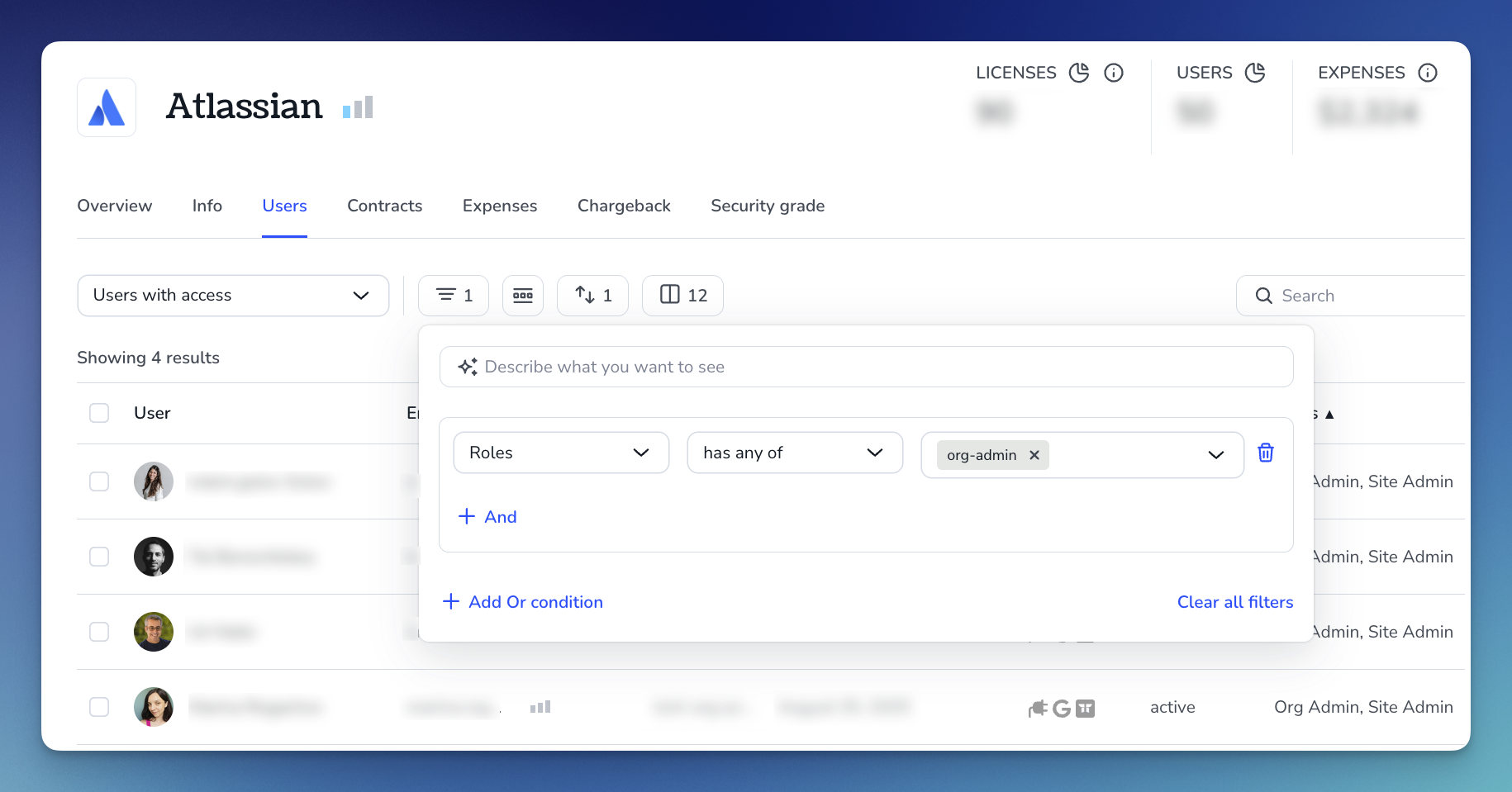Click the plus icon beside Add Or condition
The image size is (1512, 792).
click(451, 601)
